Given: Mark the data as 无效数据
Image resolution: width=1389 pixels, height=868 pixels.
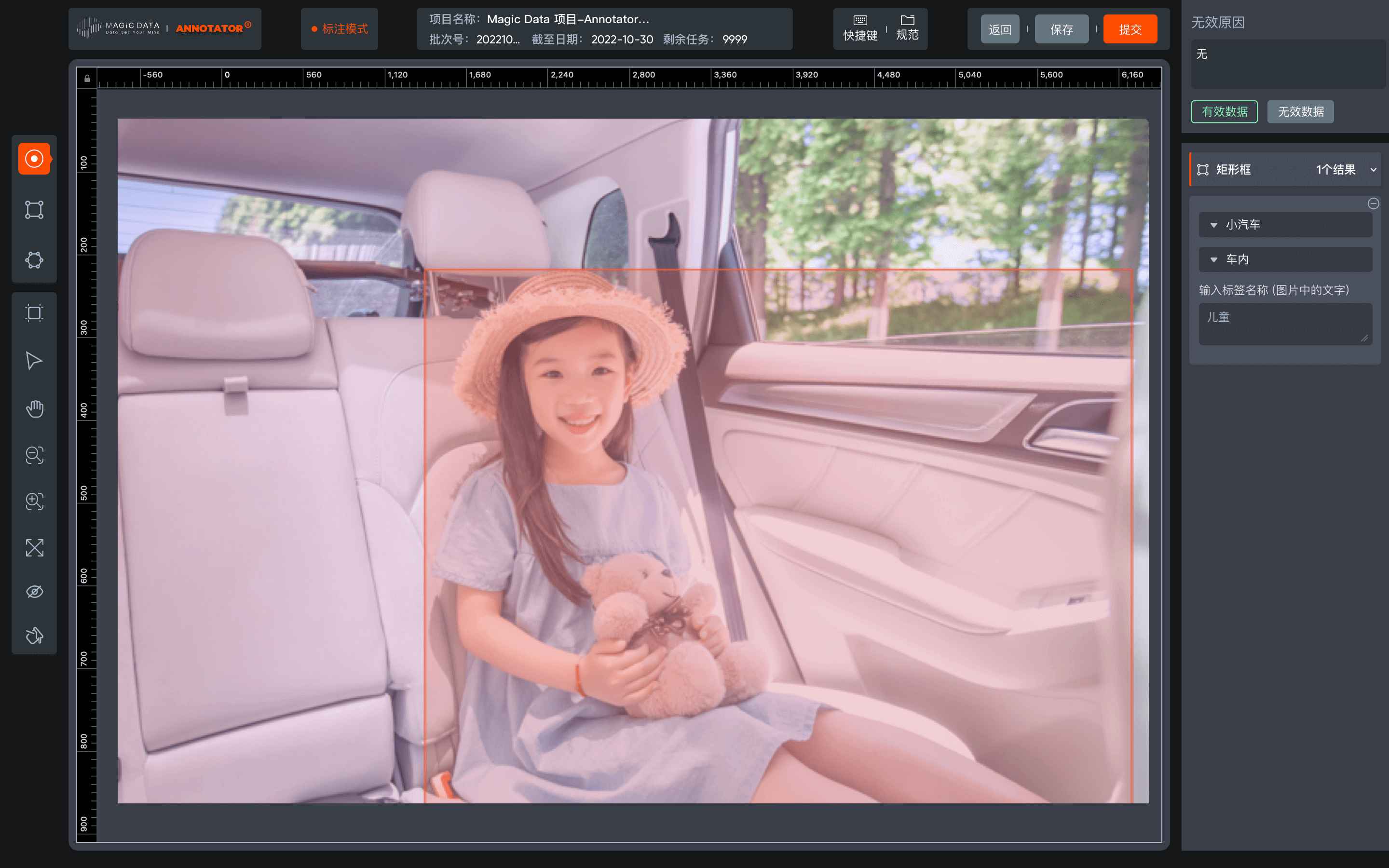Looking at the screenshot, I should 1299,112.
